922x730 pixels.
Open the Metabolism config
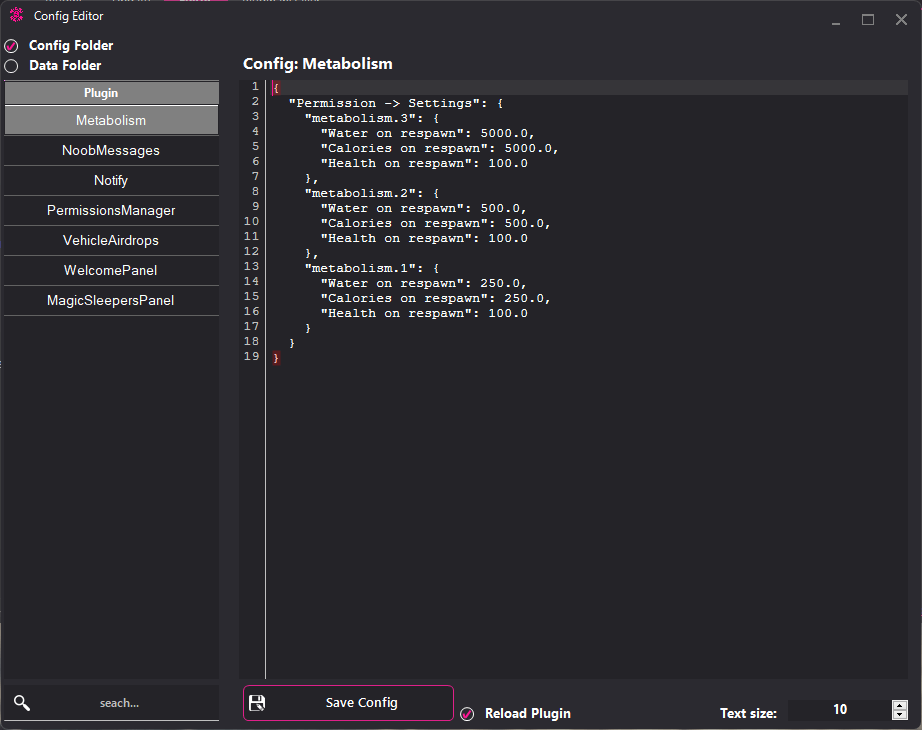(110, 121)
